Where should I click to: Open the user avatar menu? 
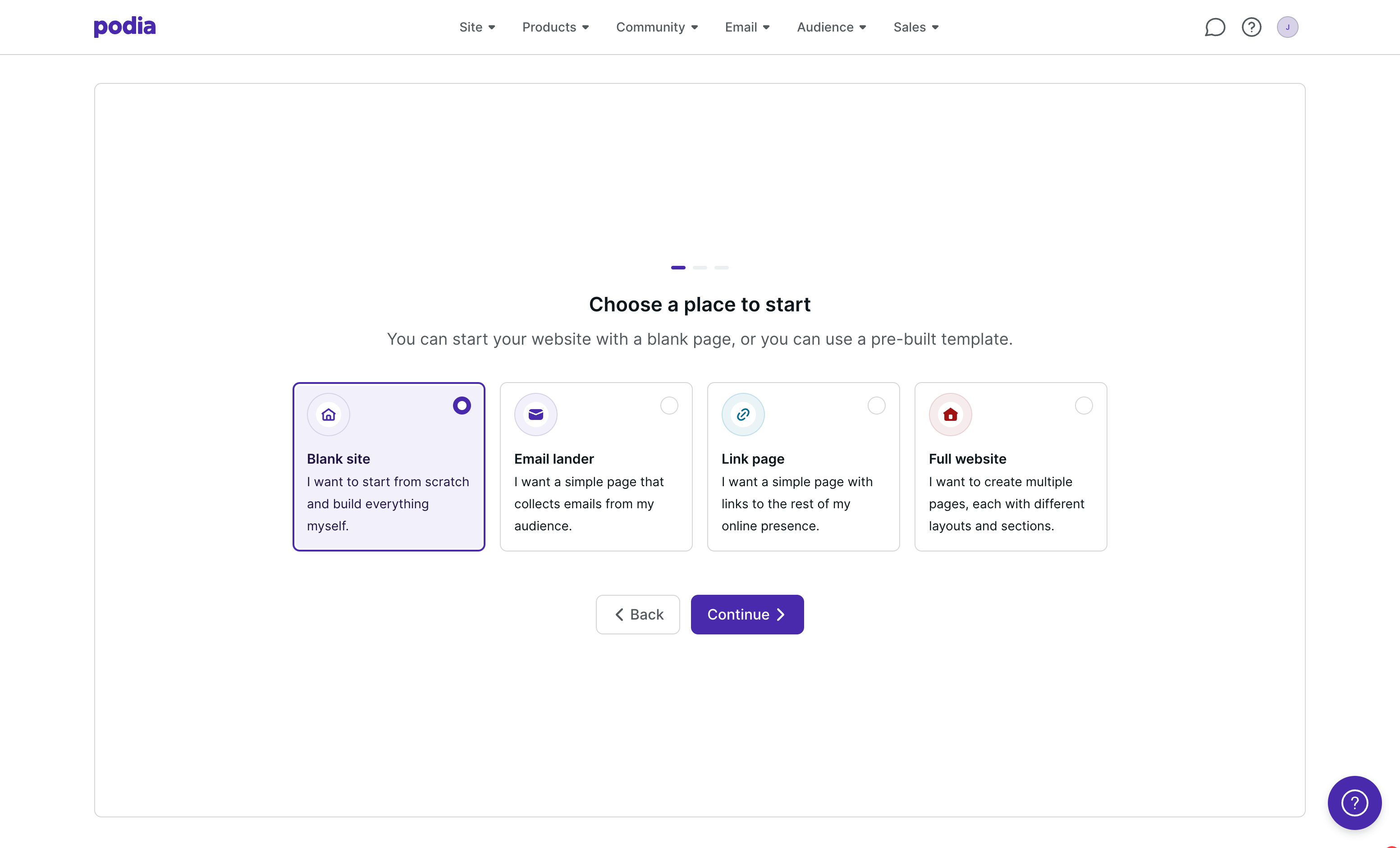point(1287,27)
